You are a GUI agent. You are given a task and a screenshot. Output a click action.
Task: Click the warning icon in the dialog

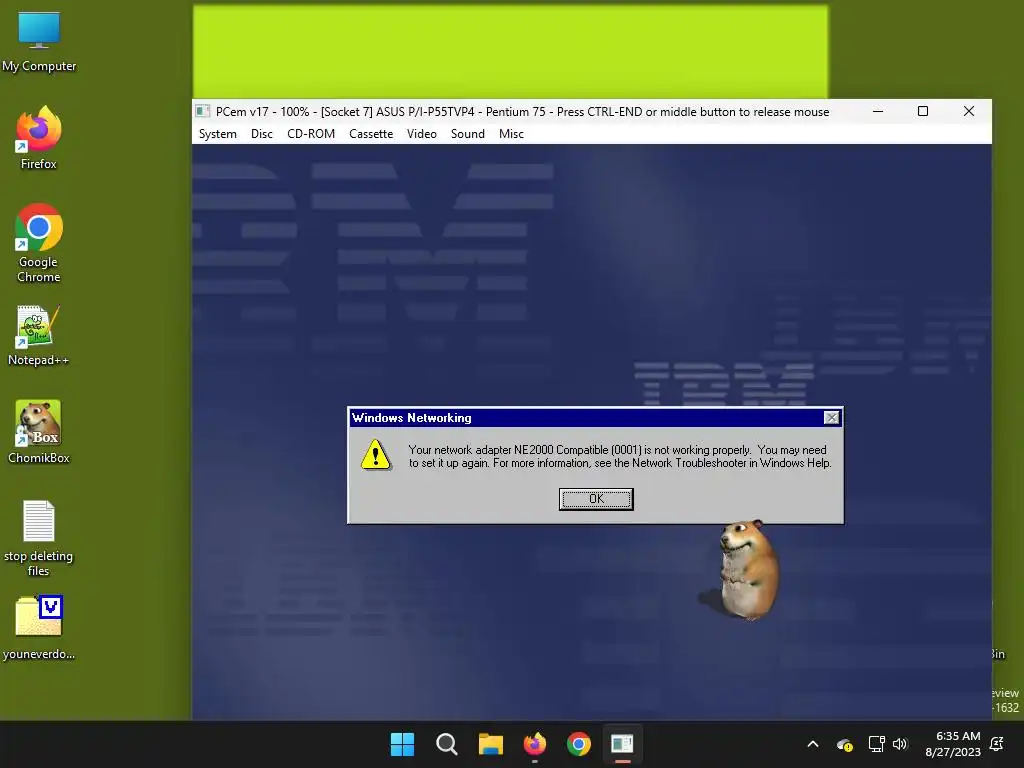click(x=376, y=455)
